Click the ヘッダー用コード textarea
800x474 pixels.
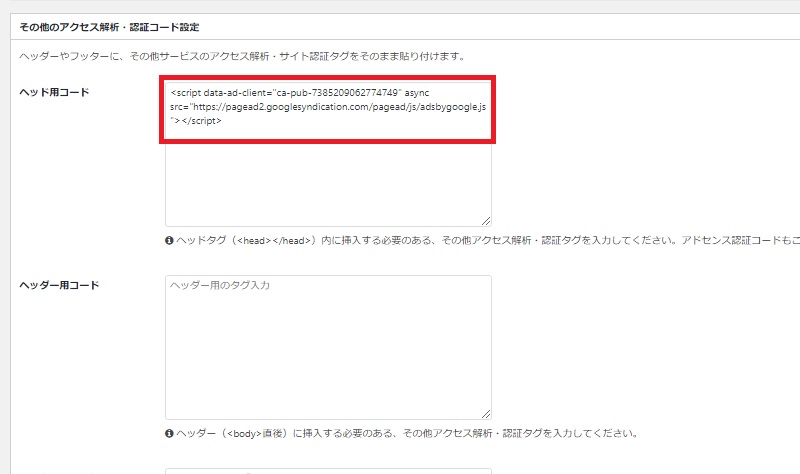[x=328, y=347]
